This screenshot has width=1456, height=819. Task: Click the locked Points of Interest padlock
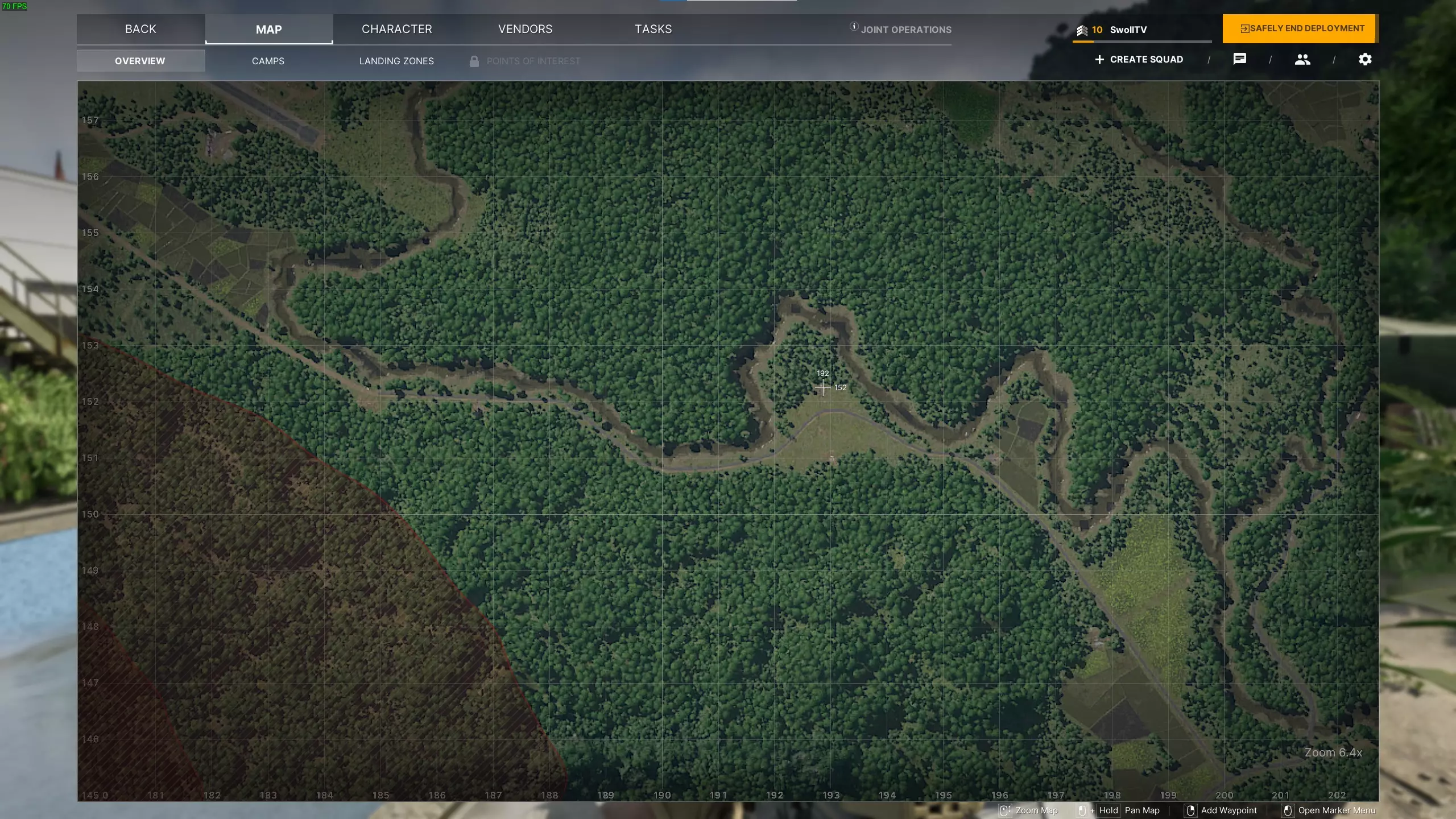coord(474,61)
